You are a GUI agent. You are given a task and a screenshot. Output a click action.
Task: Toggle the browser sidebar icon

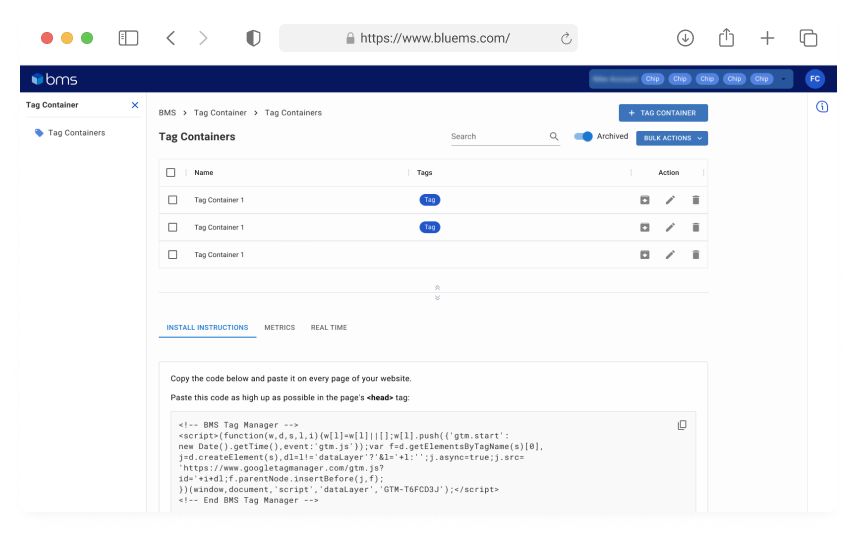pos(128,38)
